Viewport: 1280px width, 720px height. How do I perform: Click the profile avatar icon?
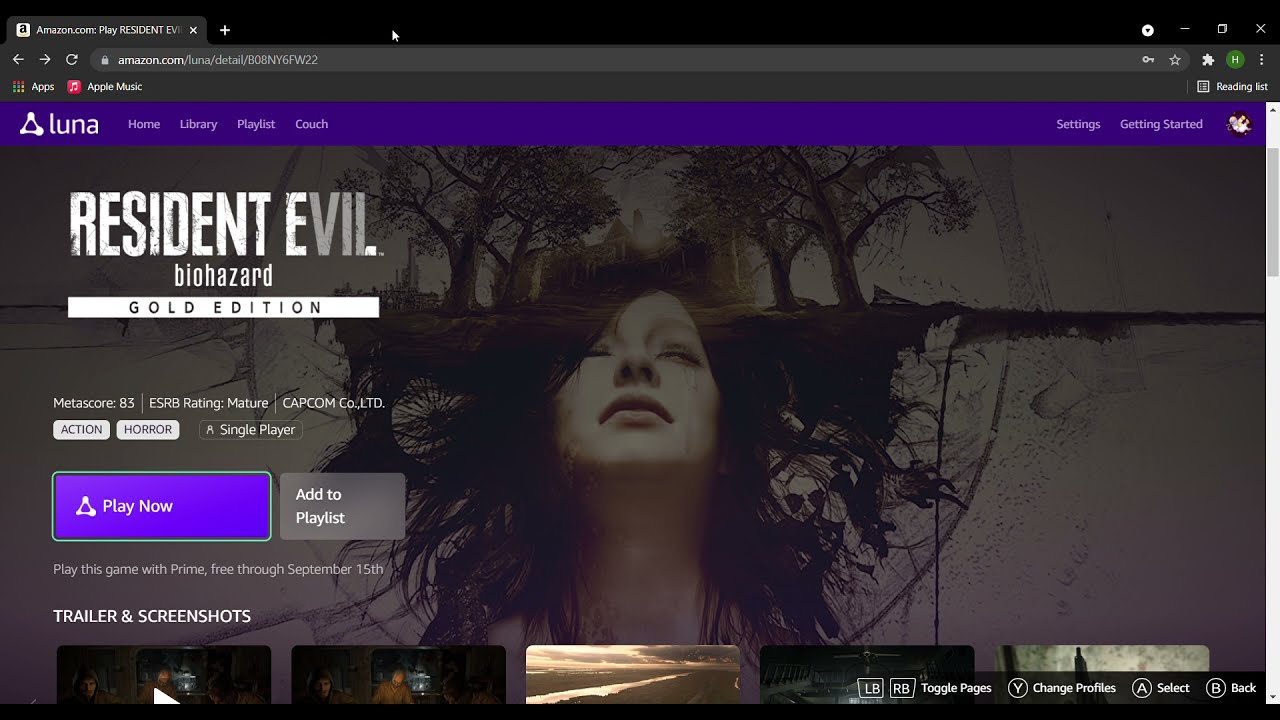1239,124
